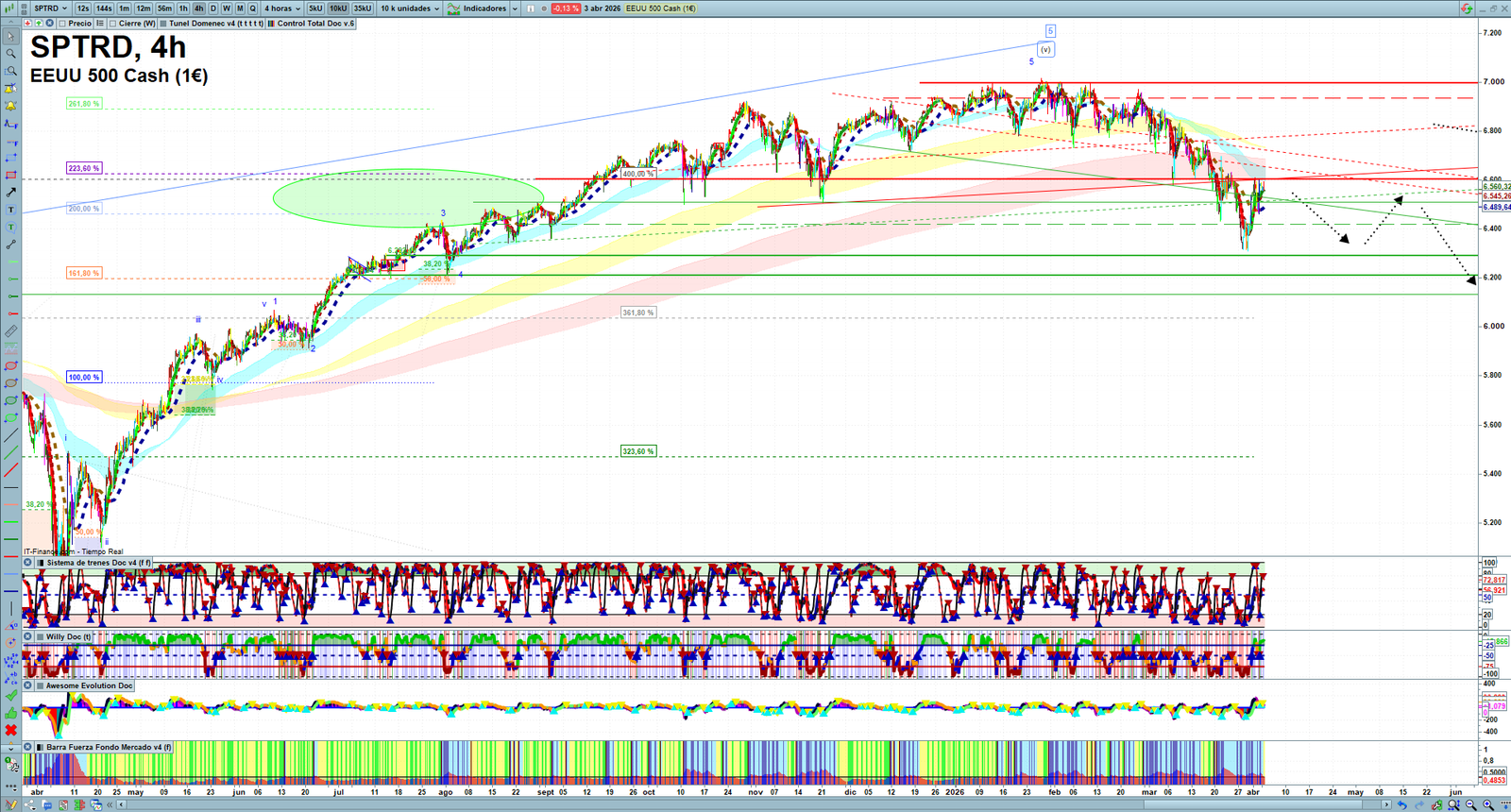
Task: Click the 5kU units button
Action: (x=315, y=8)
